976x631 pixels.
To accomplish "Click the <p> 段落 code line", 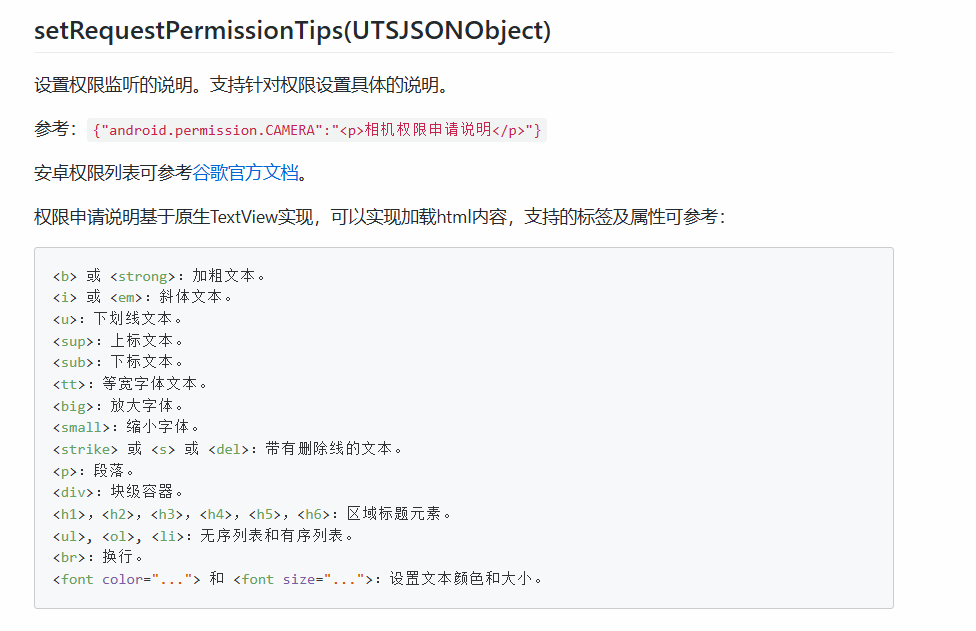I will [x=93, y=470].
